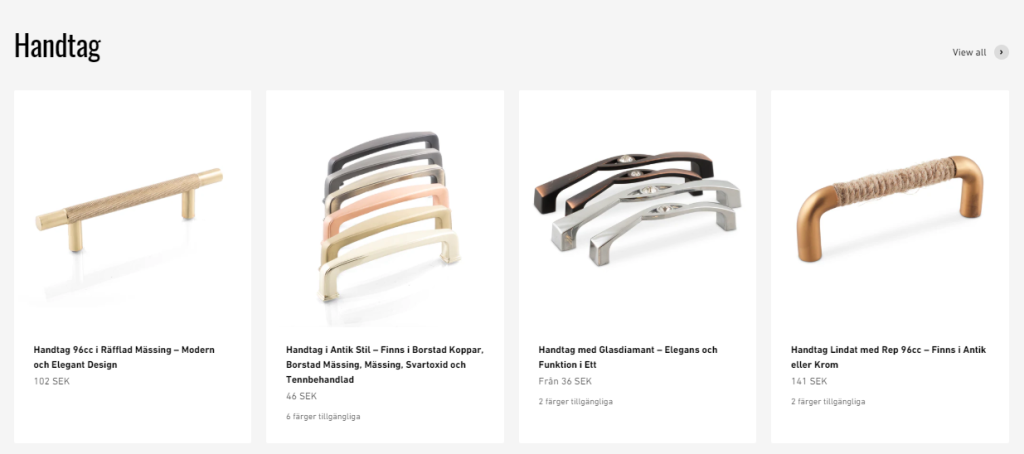The image size is (1024, 454).
Task: Open the View all link
Action: click(x=969, y=52)
